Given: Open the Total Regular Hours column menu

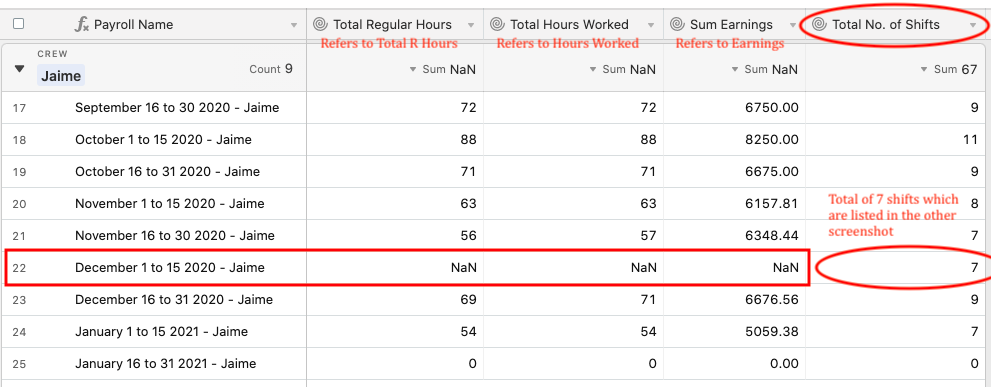Looking at the screenshot, I should 471,25.
